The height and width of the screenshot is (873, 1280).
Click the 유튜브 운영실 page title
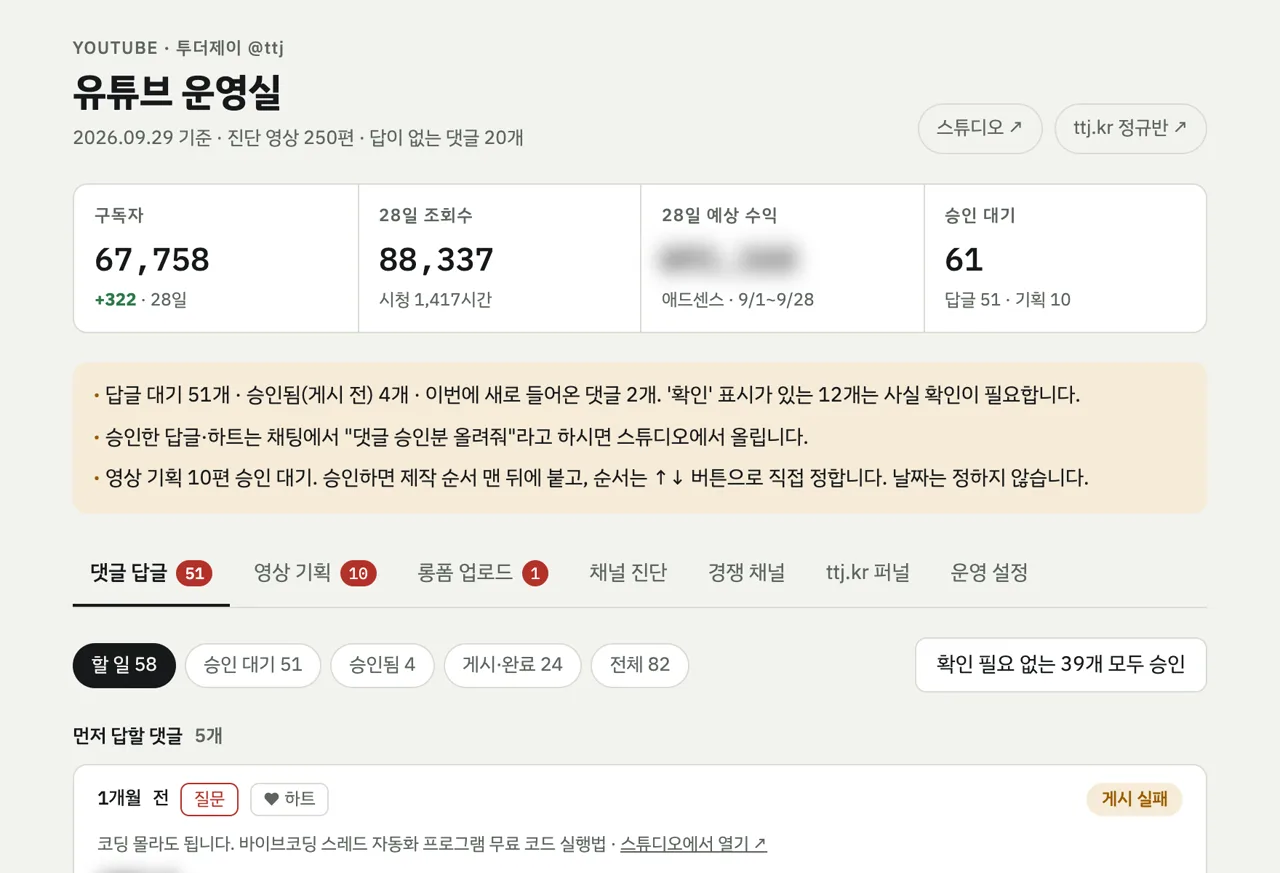(177, 92)
